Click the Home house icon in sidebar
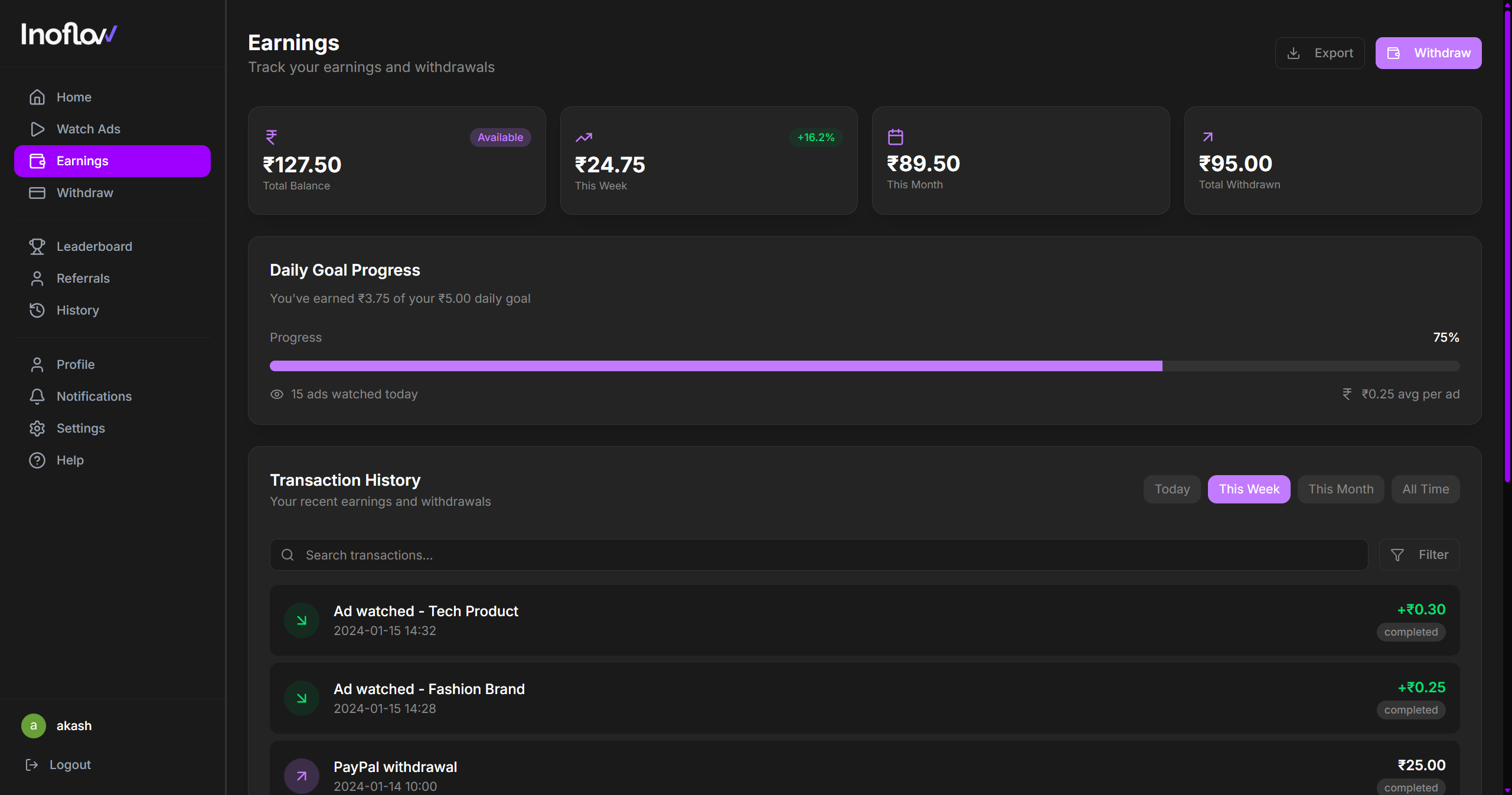This screenshot has height=795, width=1512. [x=37, y=97]
